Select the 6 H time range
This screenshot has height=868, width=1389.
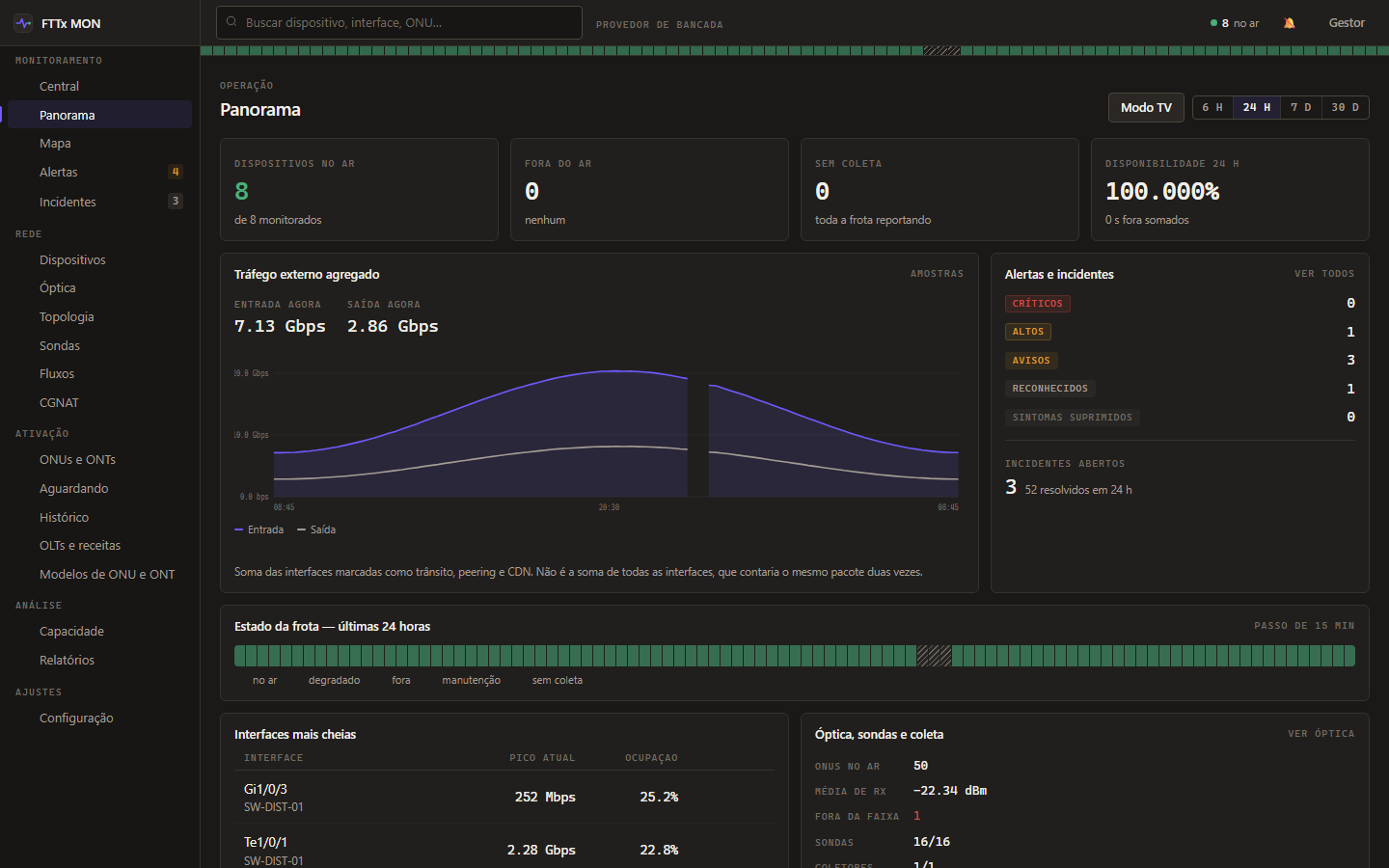point(1212,107)
